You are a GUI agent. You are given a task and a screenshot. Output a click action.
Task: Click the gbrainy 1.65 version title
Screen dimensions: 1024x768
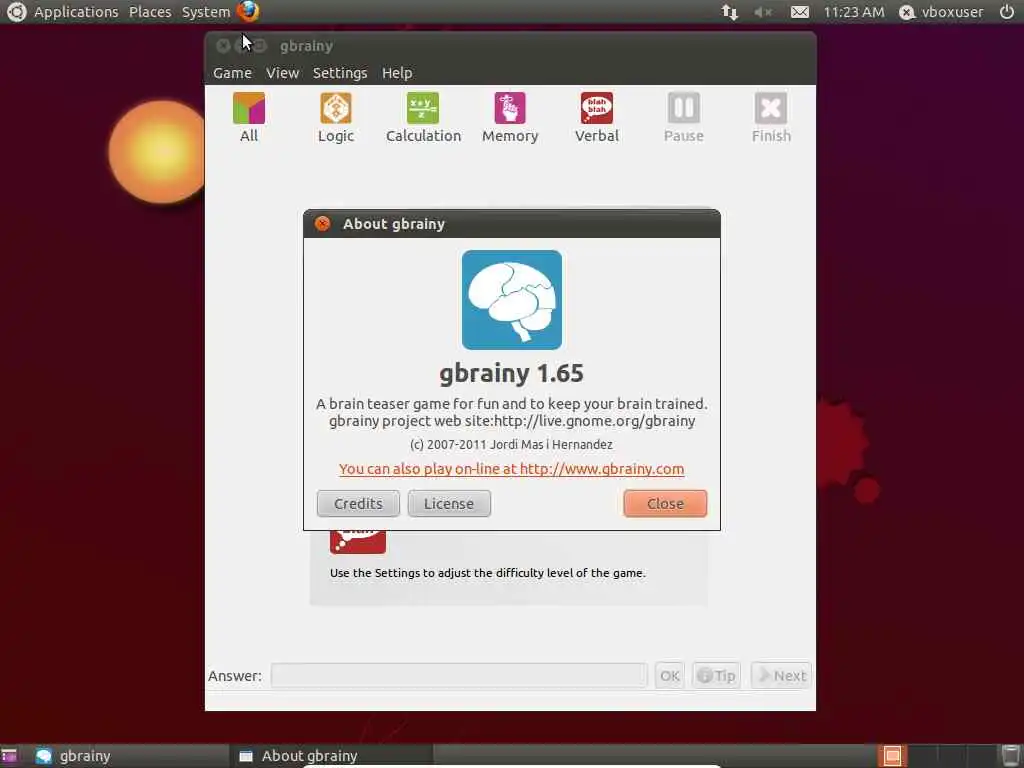(x=511, y=373)
